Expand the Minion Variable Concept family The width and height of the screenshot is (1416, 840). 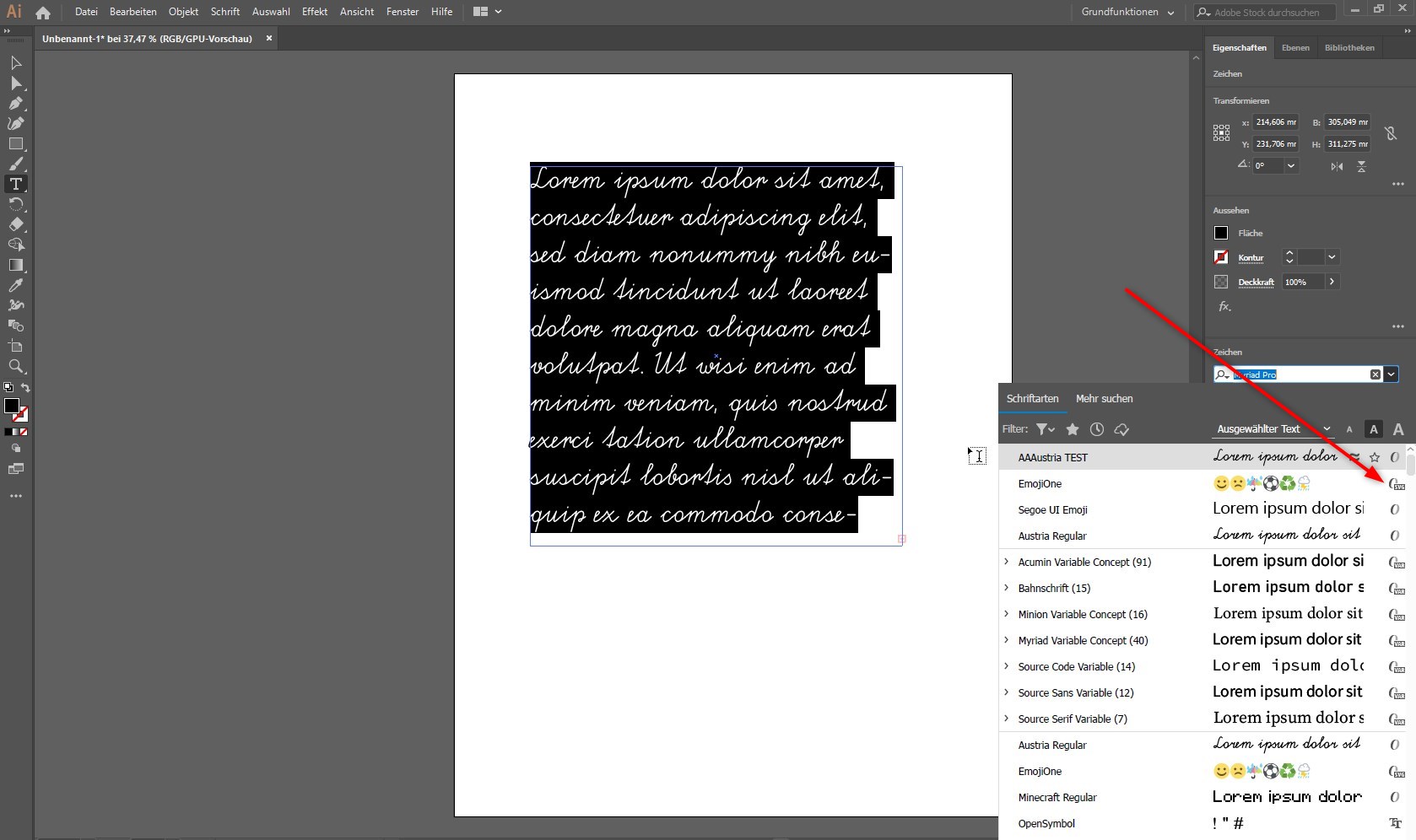pos(1006,614)
